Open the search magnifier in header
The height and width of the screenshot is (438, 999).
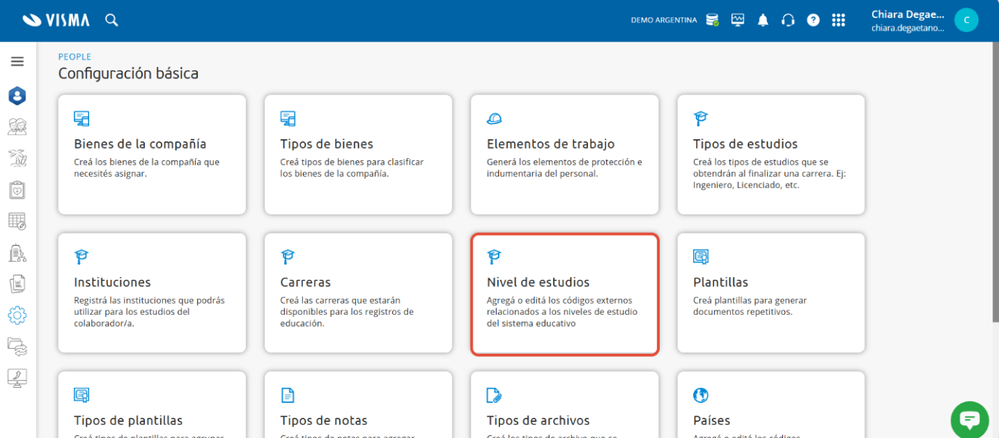111,20
